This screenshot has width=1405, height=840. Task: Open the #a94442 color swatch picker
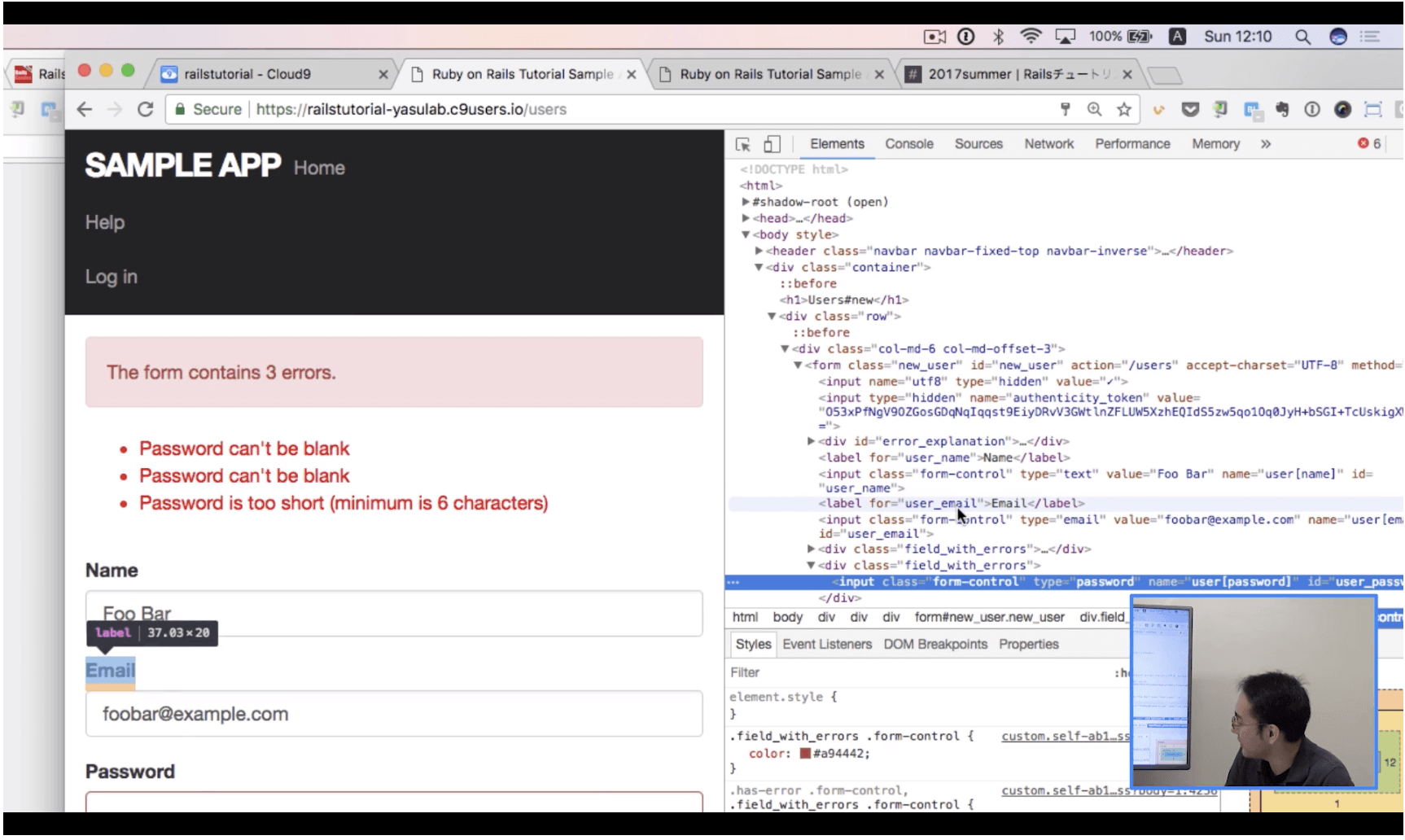click(x=805, y=754)
